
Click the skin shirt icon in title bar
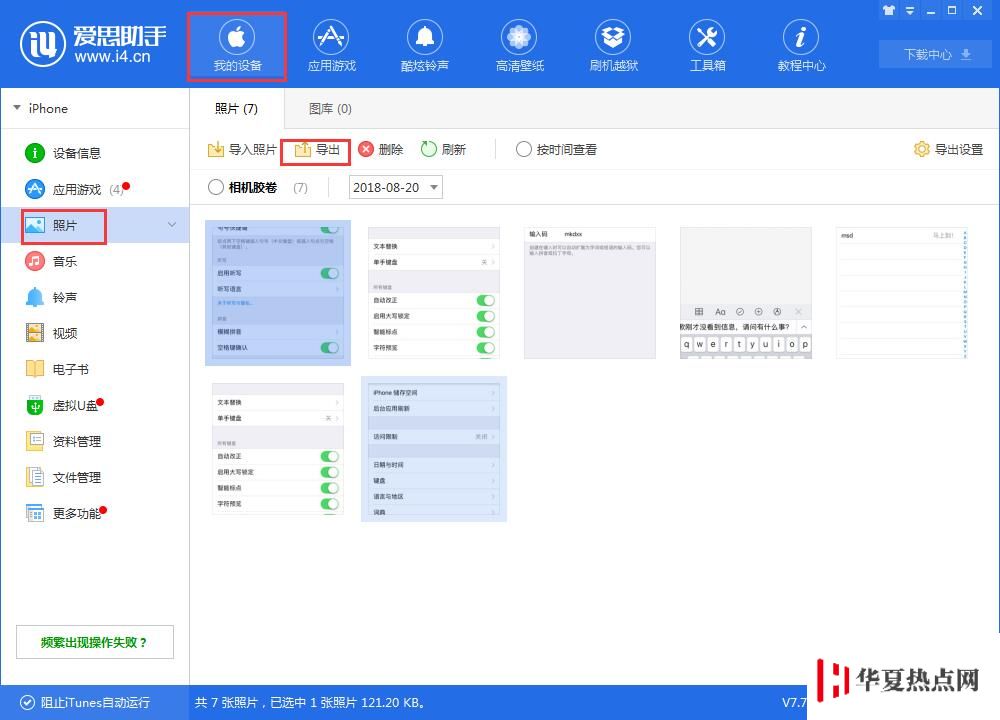point(888,10)
